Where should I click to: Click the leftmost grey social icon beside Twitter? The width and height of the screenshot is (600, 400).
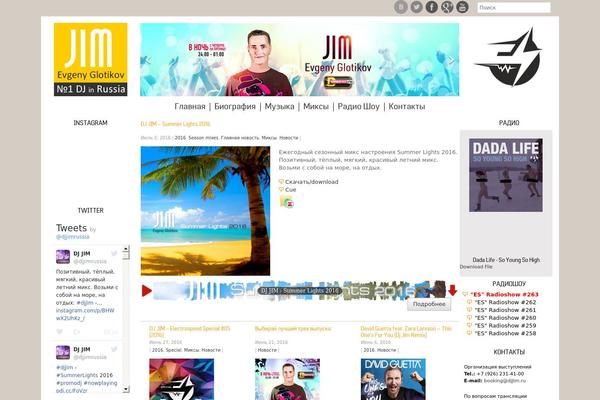[401, 7]
